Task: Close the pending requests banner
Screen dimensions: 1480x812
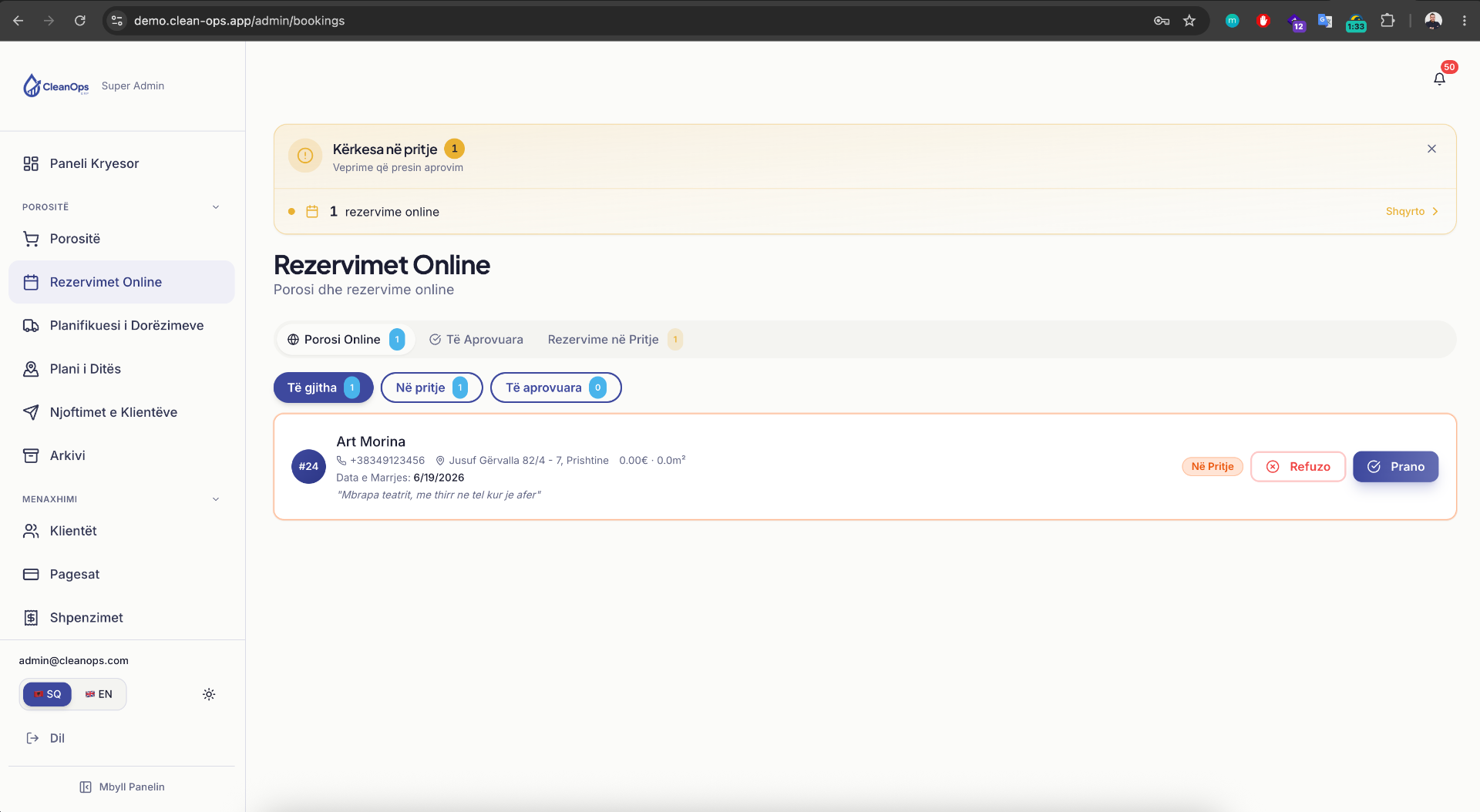Action: tap(1431, 149)
